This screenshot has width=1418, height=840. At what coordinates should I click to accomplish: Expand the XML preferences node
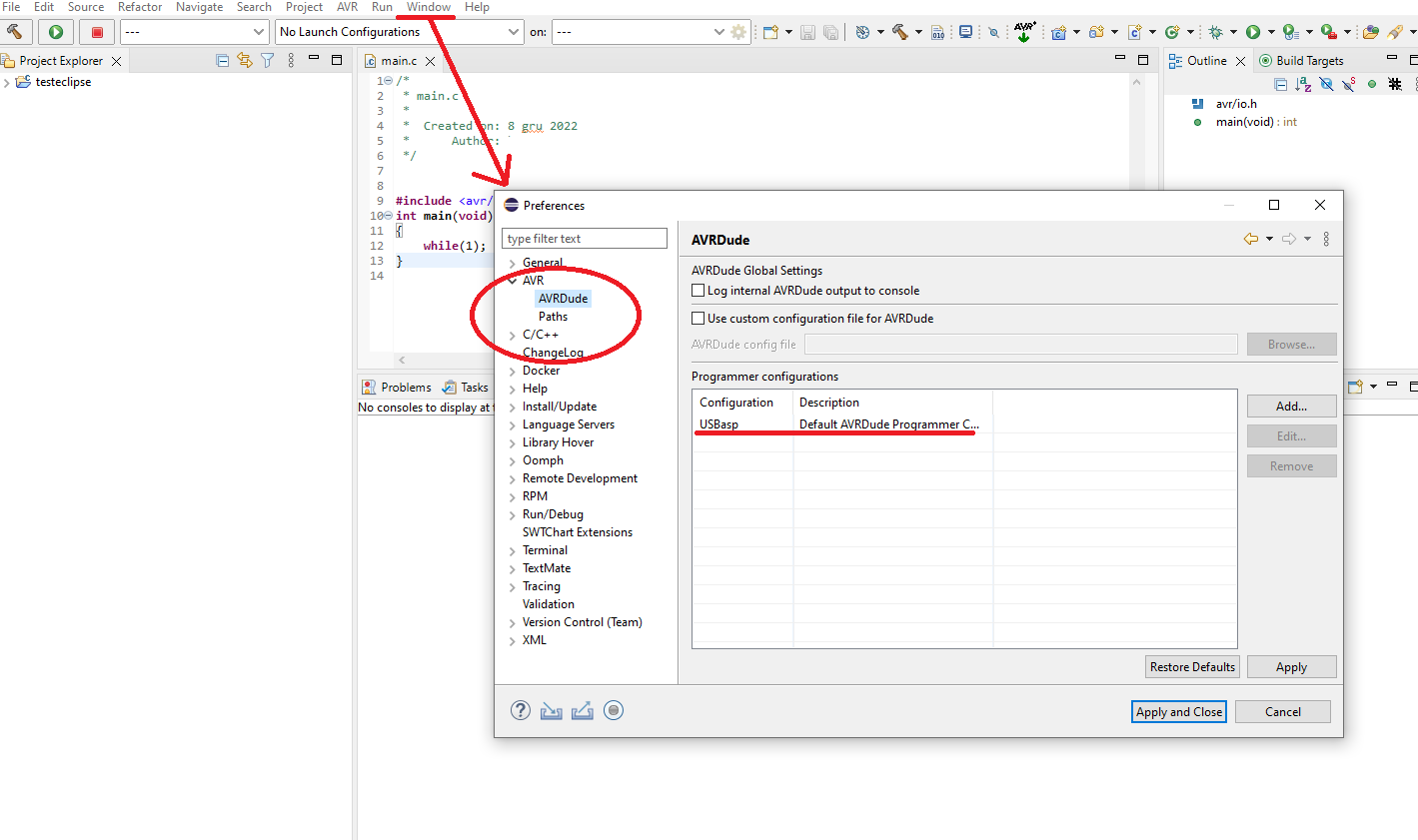[x=513, y=640]
